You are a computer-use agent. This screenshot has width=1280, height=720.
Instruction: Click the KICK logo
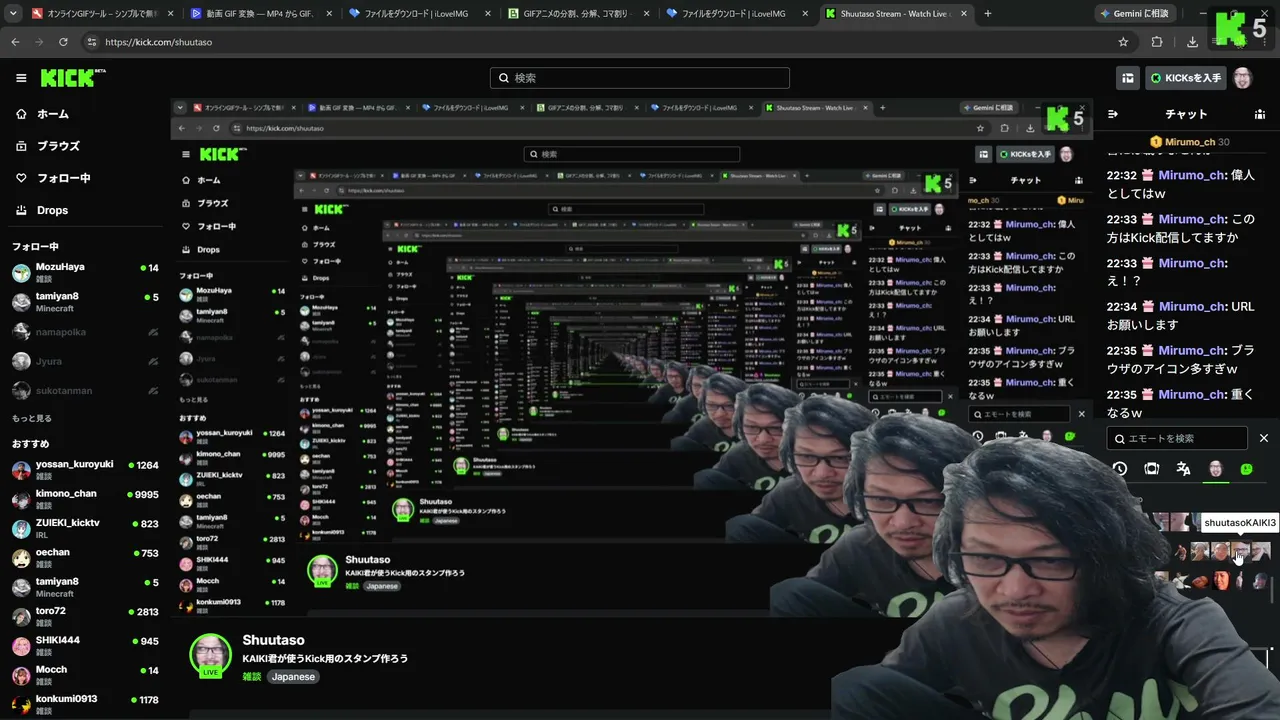pos(73,78)
